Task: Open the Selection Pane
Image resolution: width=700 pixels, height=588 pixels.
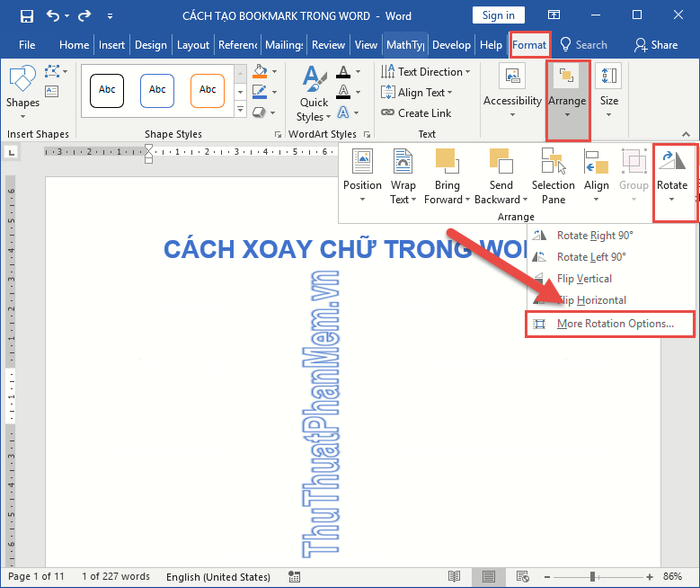Action: coord(553,176)
